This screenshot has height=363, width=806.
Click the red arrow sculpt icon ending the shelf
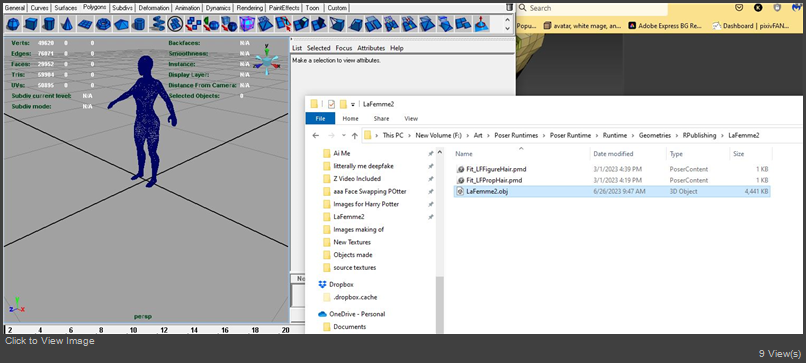click(481, 24)
